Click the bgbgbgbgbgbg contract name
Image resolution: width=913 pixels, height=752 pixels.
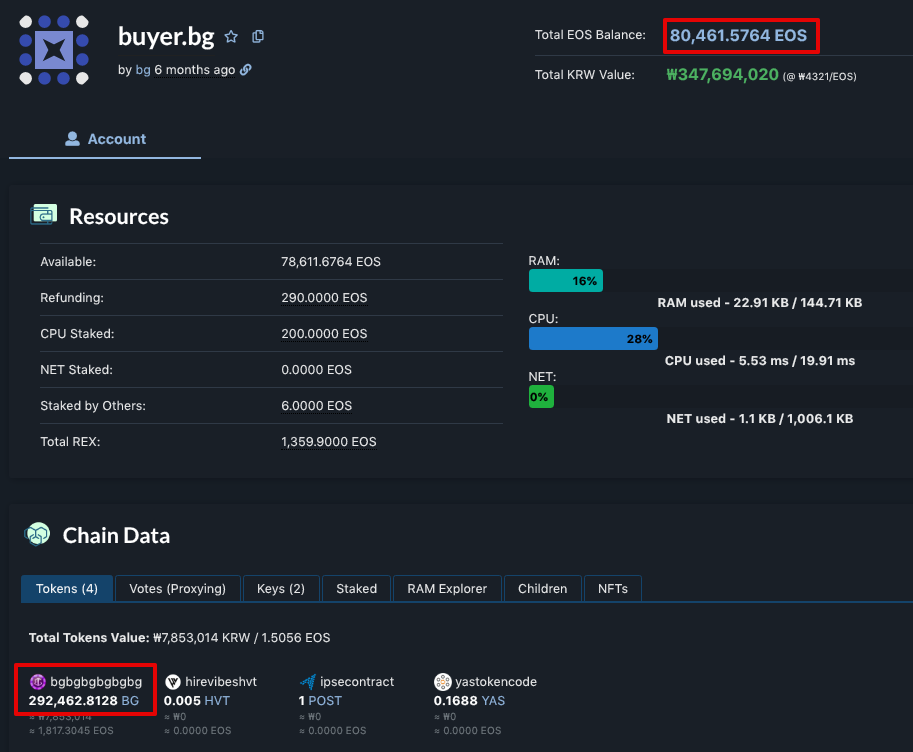coord(96,682)
